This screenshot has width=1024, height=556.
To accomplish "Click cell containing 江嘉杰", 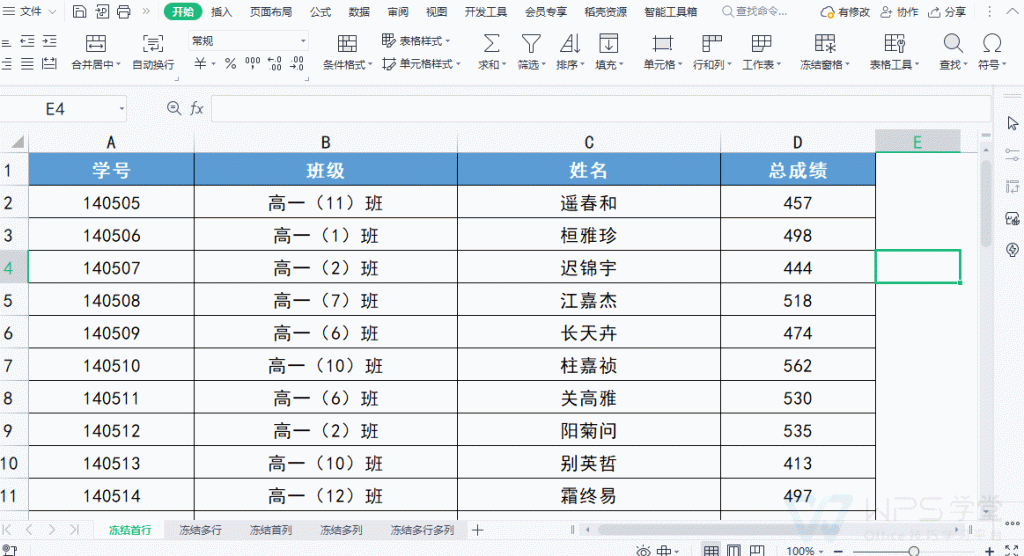I will pos(588,300).
